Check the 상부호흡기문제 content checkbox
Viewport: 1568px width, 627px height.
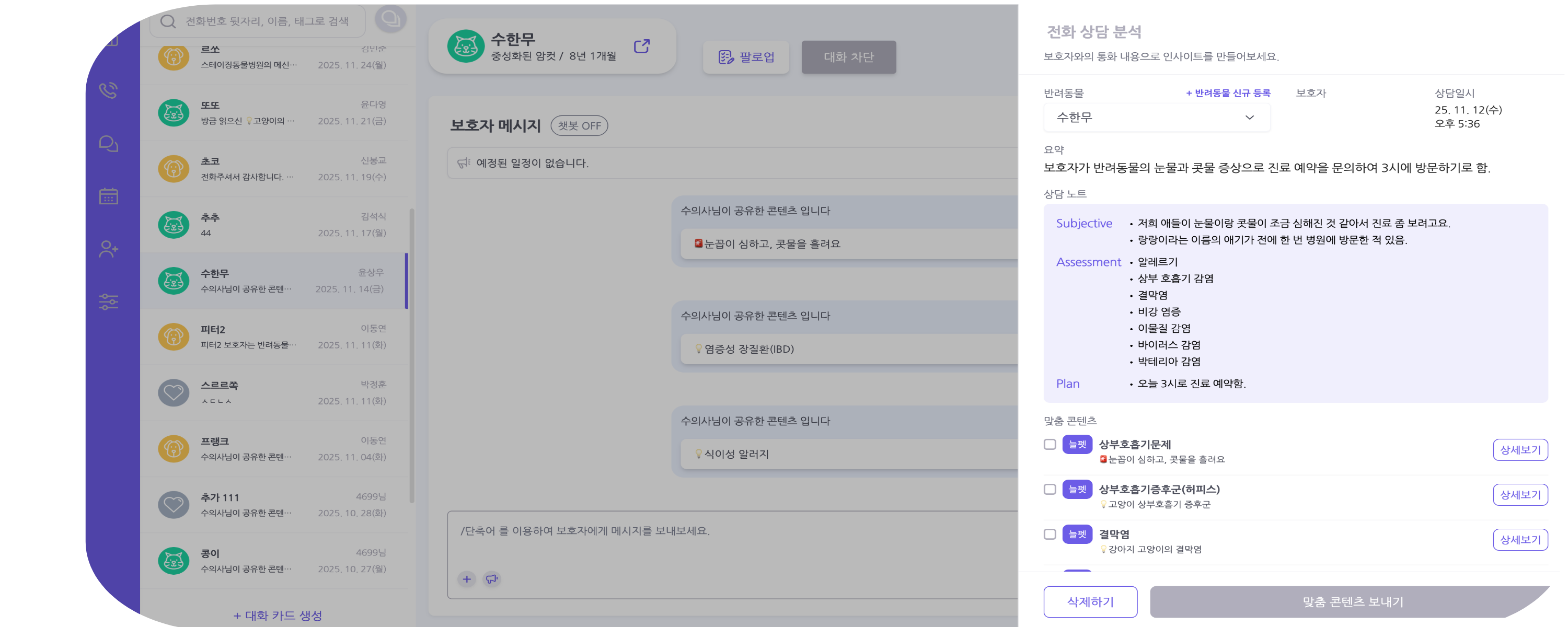click(1050, 444)
